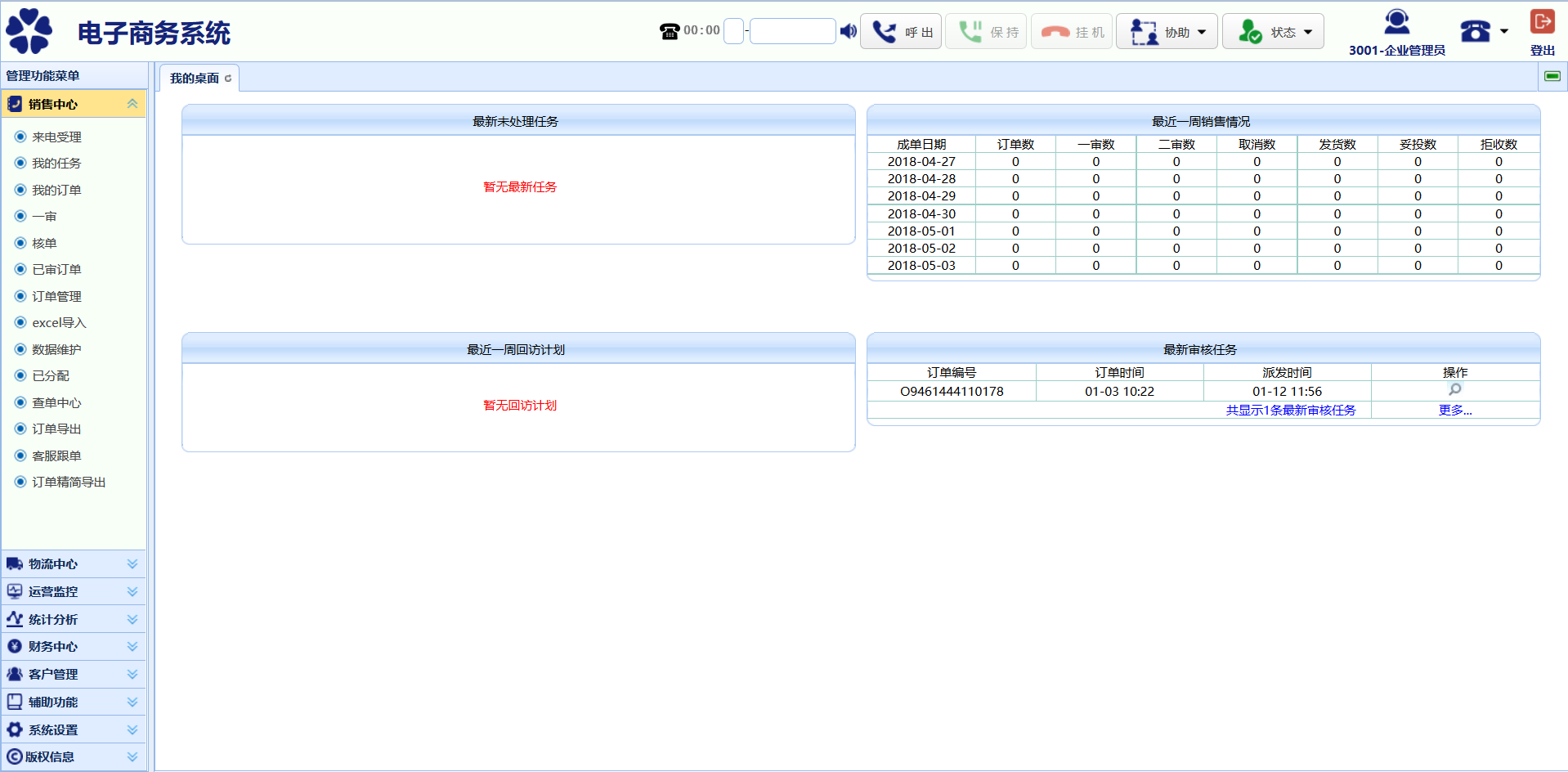Click the phone number input field

(x=792, y=31)
